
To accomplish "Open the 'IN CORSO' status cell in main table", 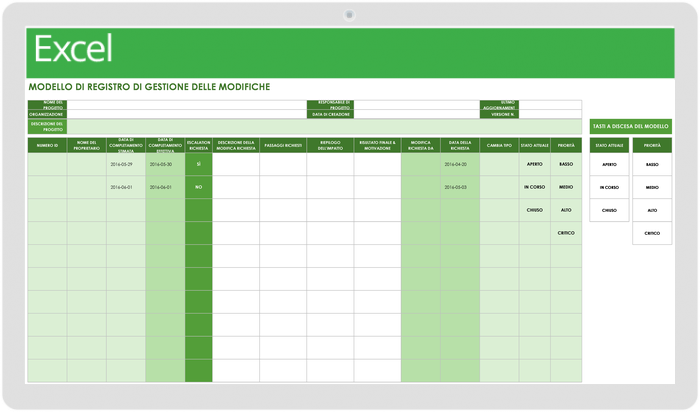I will [535, 187].
